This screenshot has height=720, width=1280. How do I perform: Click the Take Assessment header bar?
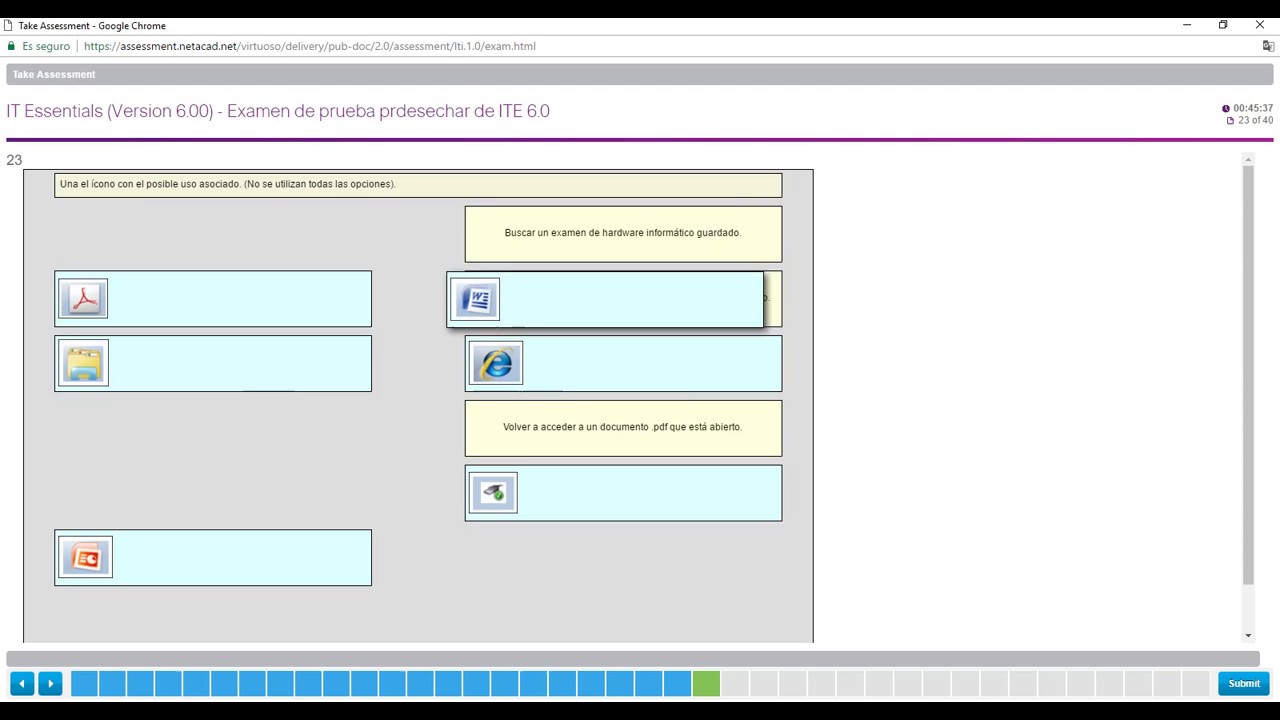[640, 74]
